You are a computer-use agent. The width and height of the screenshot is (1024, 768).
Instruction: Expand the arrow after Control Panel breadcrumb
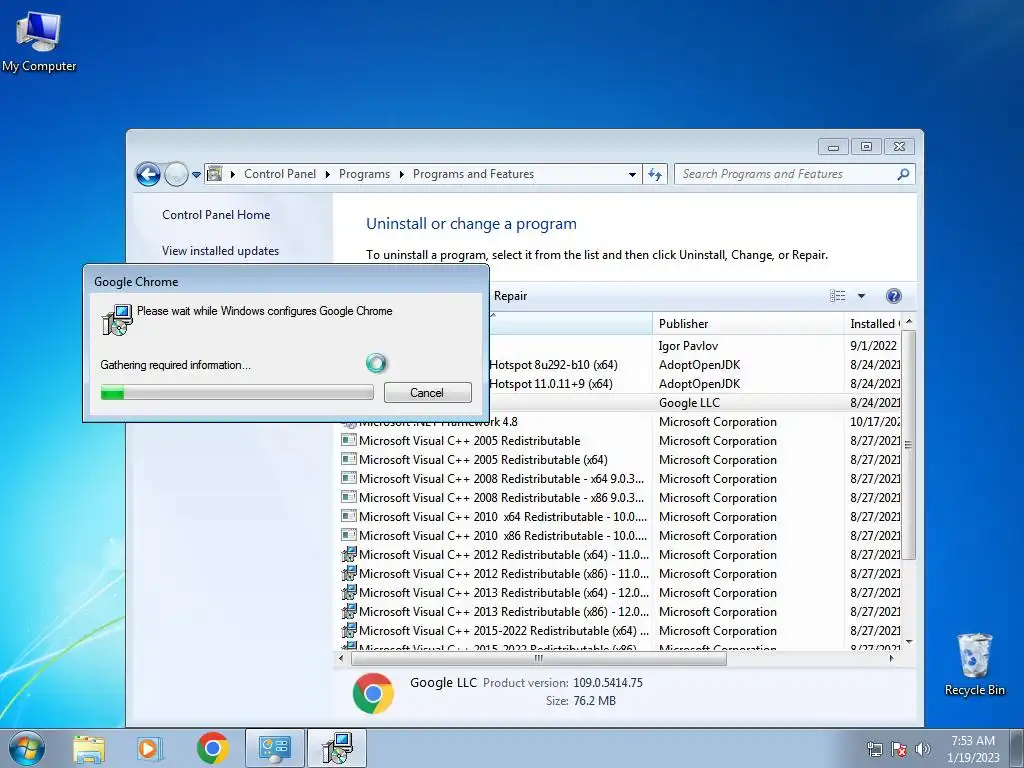(326, 174)
